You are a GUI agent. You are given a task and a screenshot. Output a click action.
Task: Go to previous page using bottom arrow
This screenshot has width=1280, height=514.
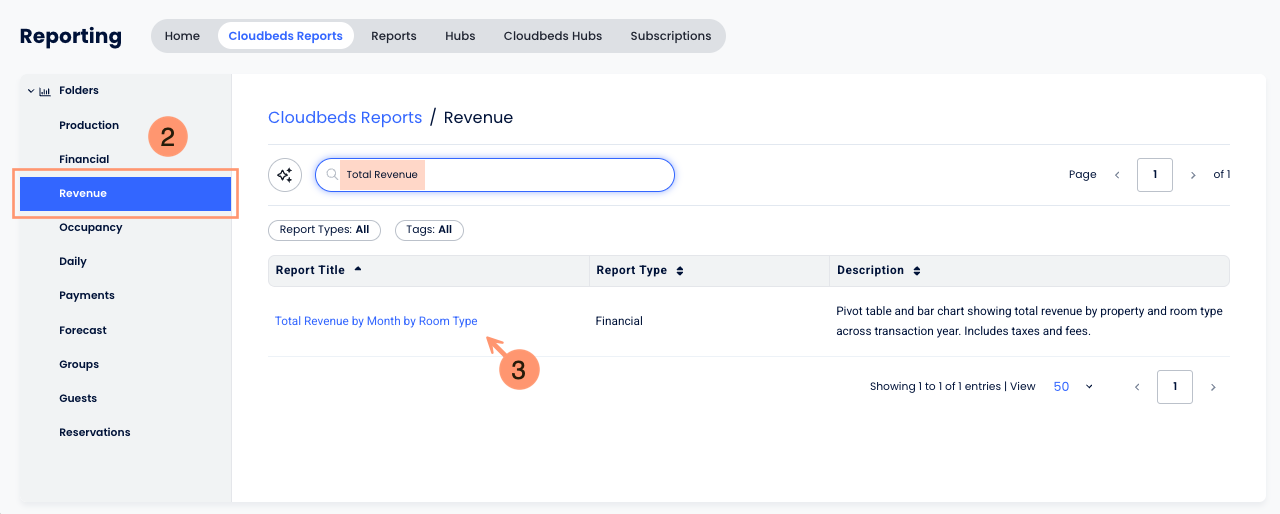[x=1137, y=387]
